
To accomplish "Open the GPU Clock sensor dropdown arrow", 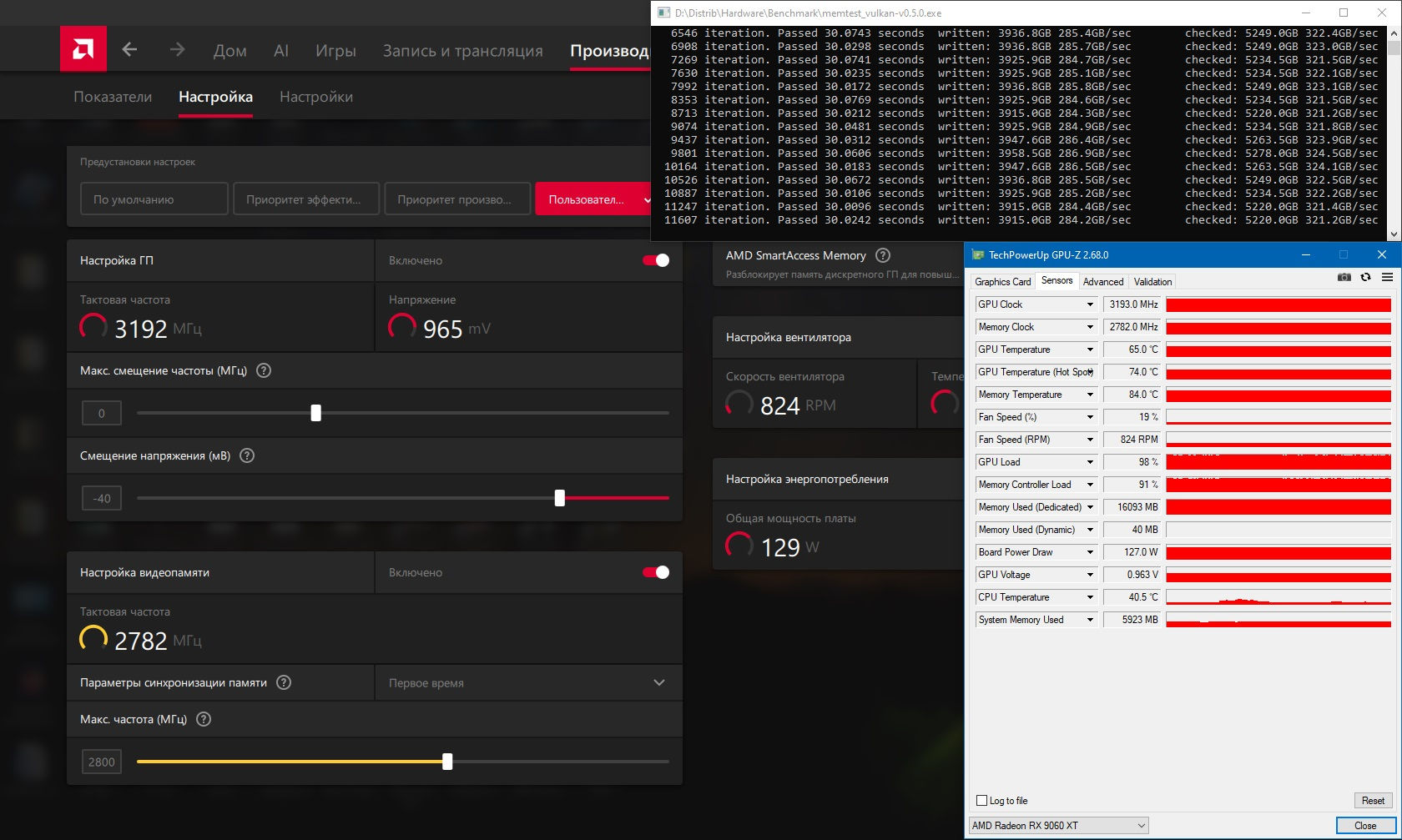I will click(1090, 304).
